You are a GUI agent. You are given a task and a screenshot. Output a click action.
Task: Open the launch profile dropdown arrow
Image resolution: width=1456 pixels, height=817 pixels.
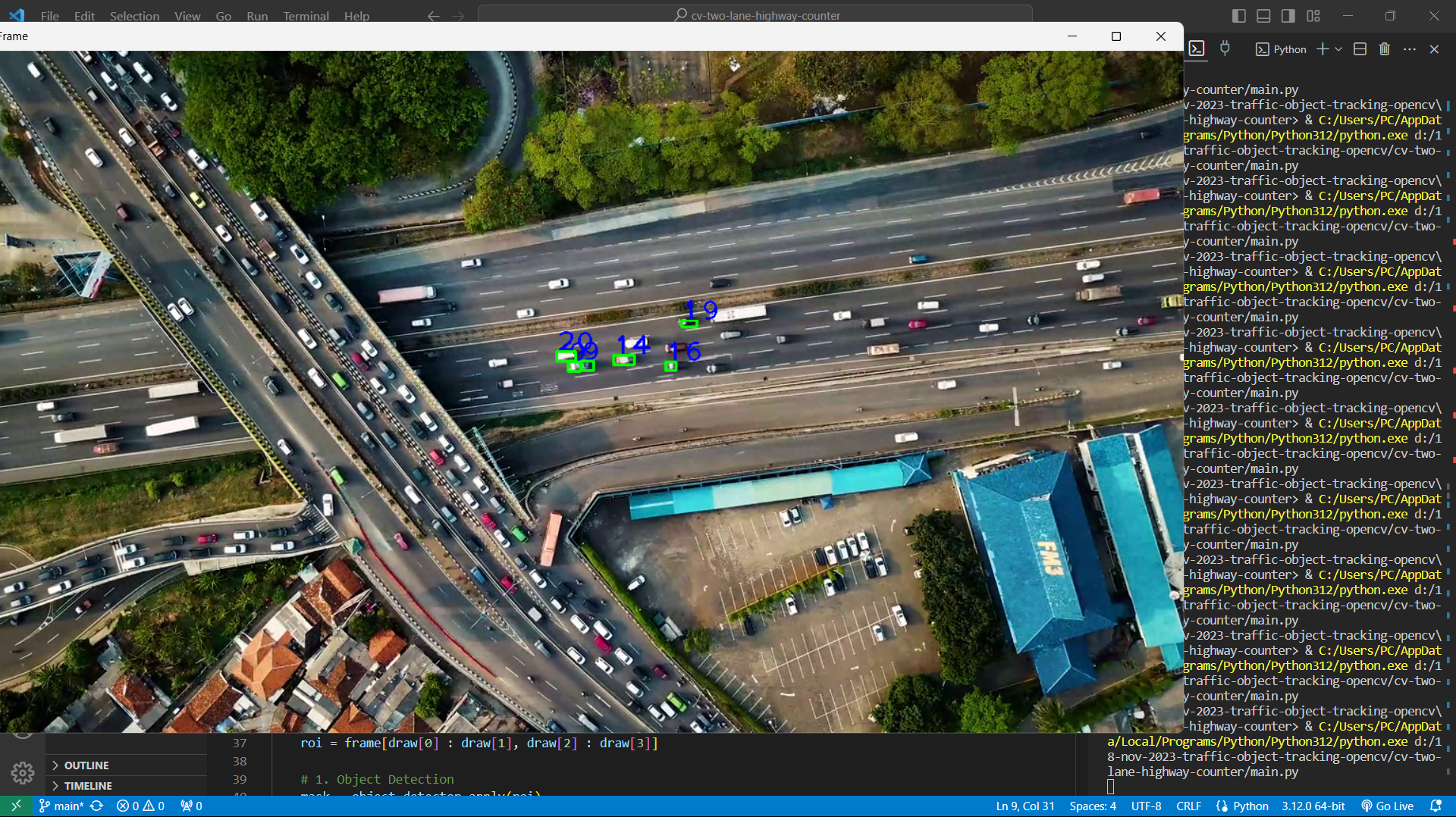tap(1338, 49)
